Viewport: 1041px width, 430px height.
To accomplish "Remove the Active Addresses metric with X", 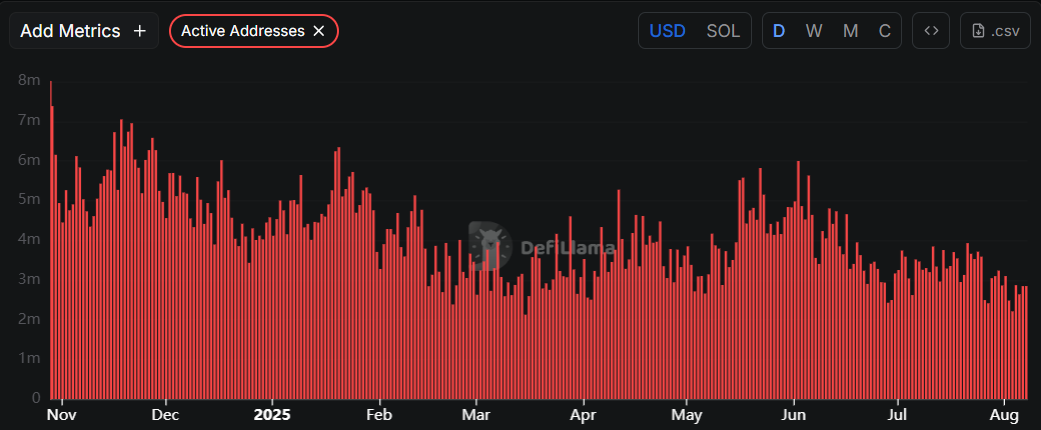I will tap(319, 31).
